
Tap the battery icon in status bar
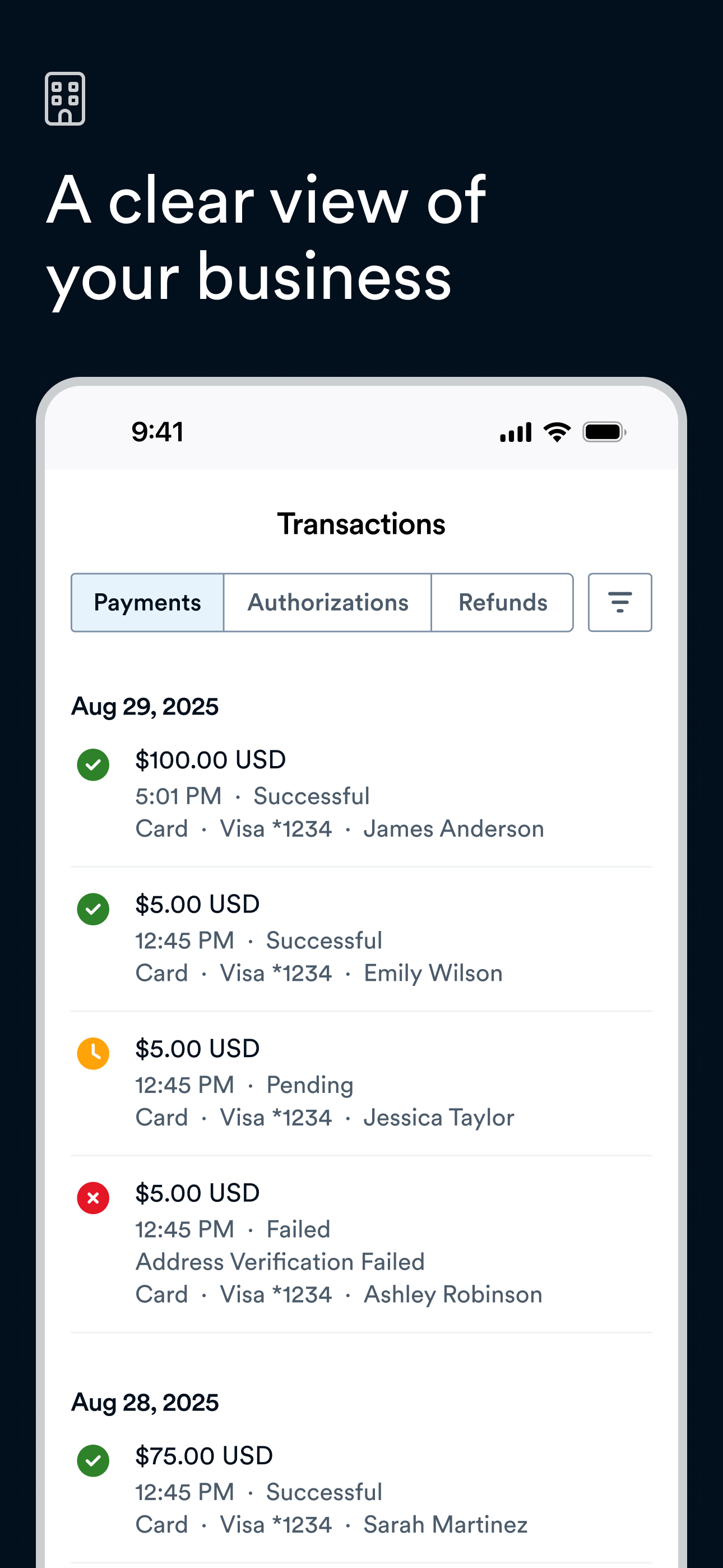coord(604,432)
